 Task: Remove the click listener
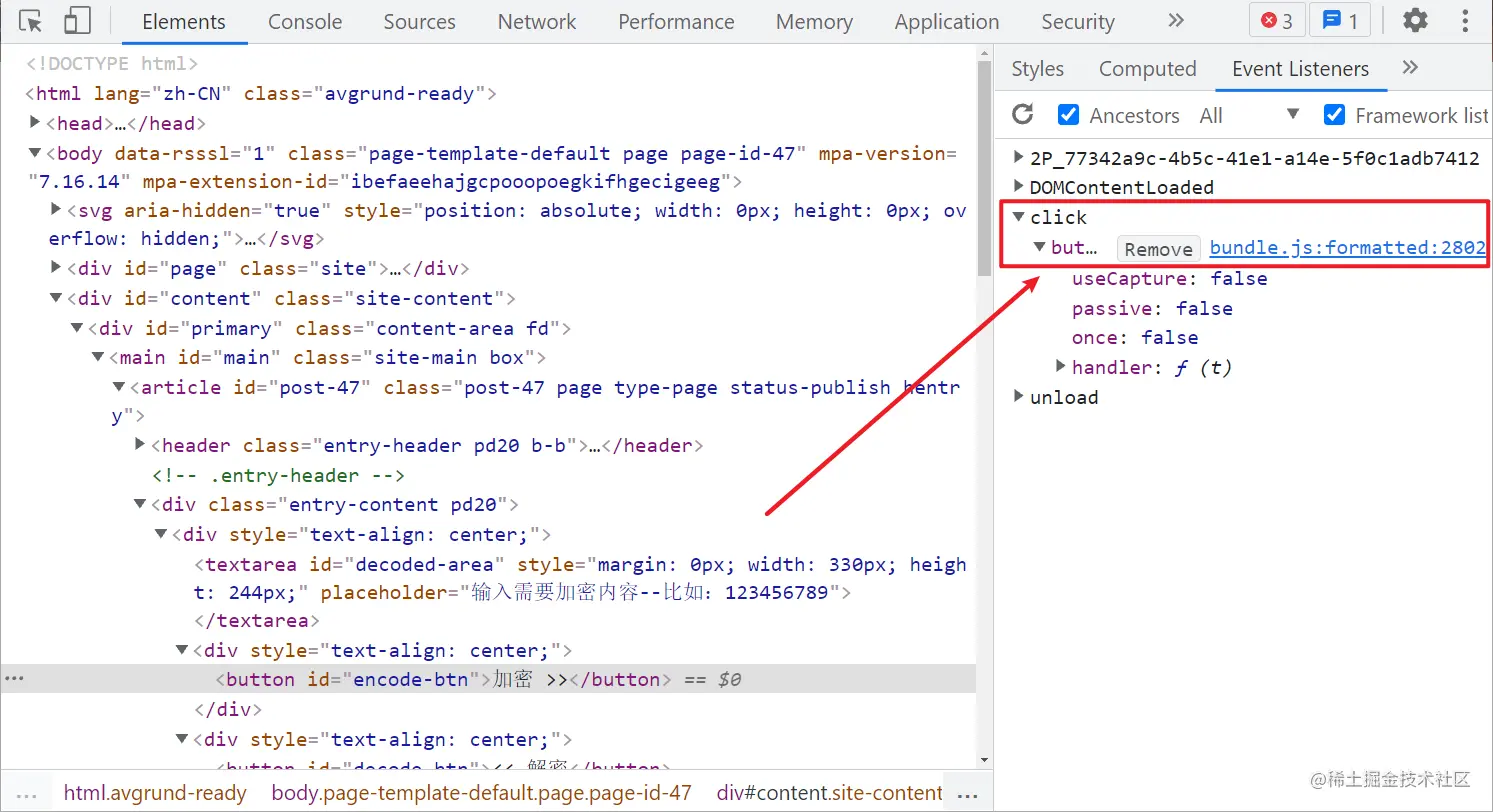[x=1158, y=249]
